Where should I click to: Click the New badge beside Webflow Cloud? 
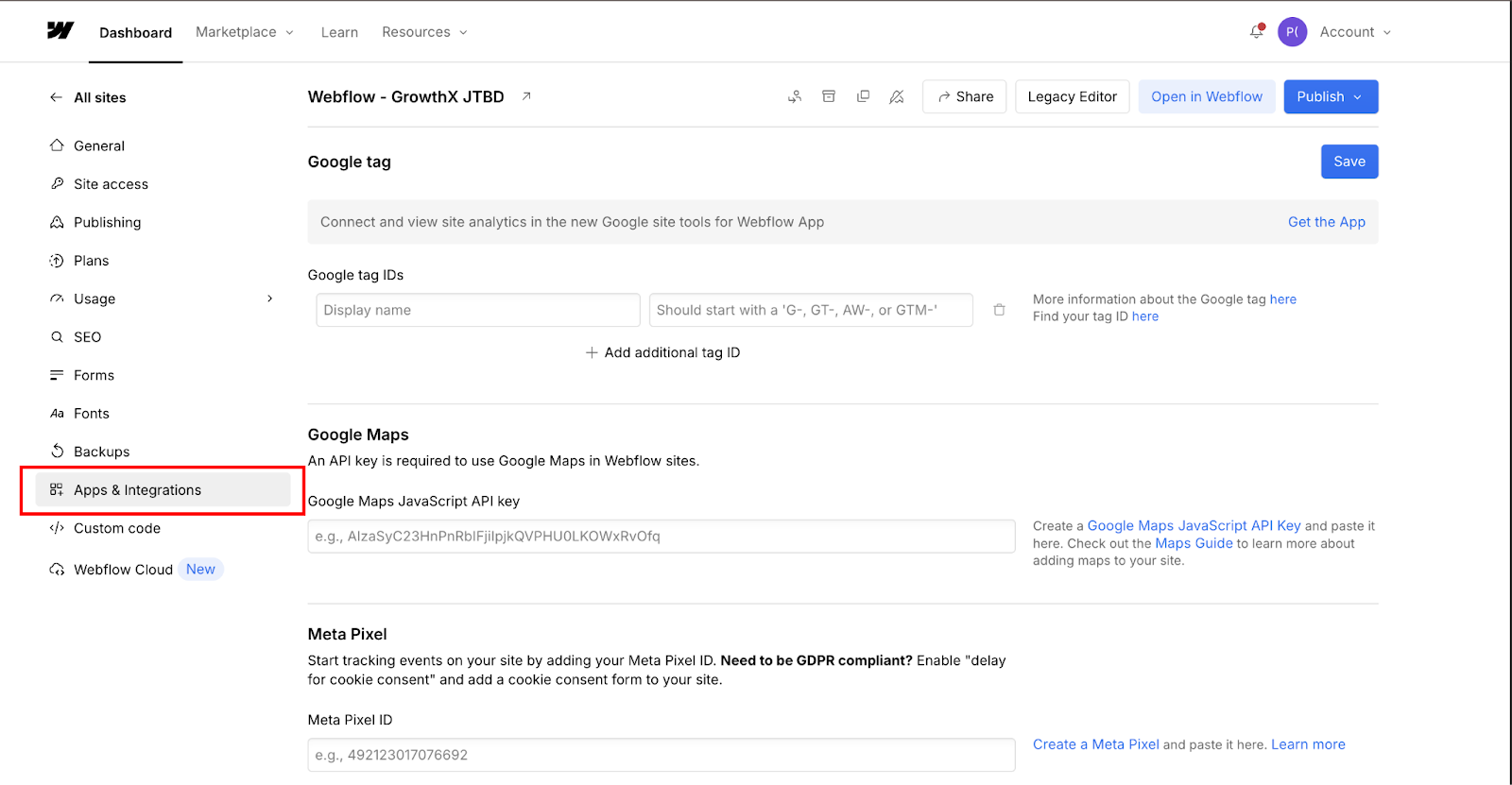[200, 570]
